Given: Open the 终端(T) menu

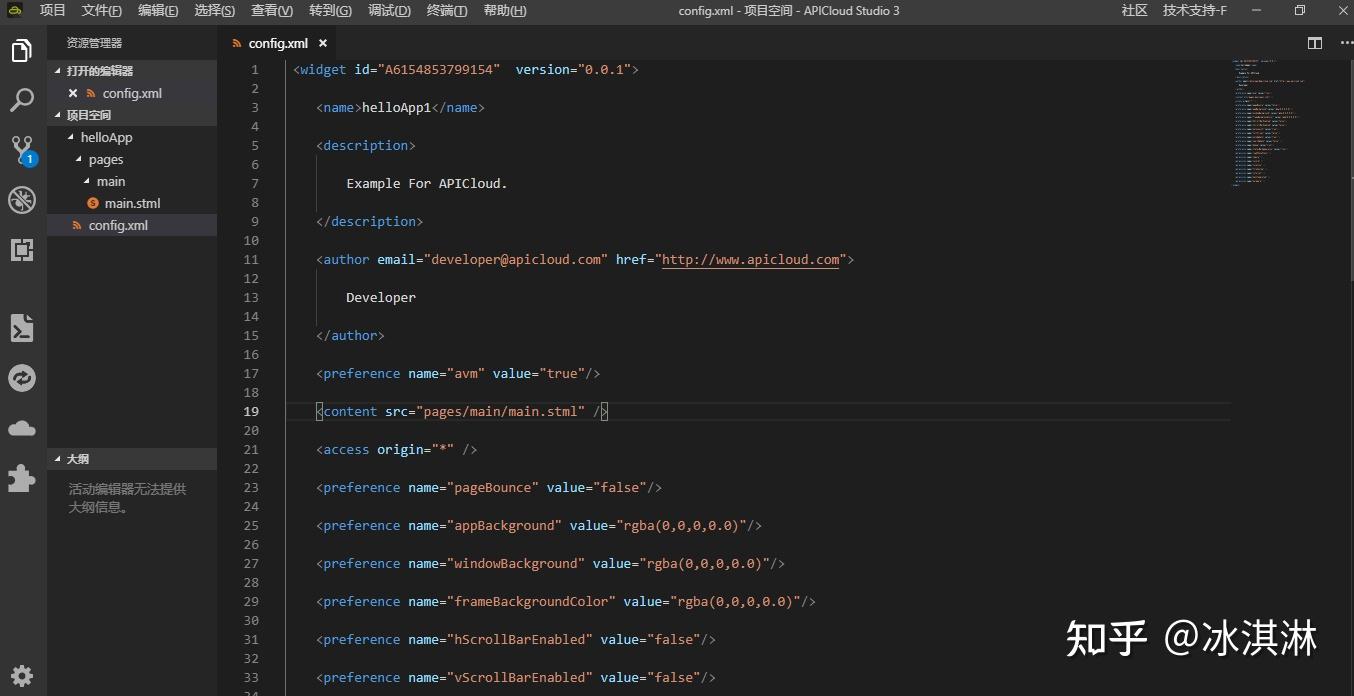Looking at the screenshot, I should 447,11.
